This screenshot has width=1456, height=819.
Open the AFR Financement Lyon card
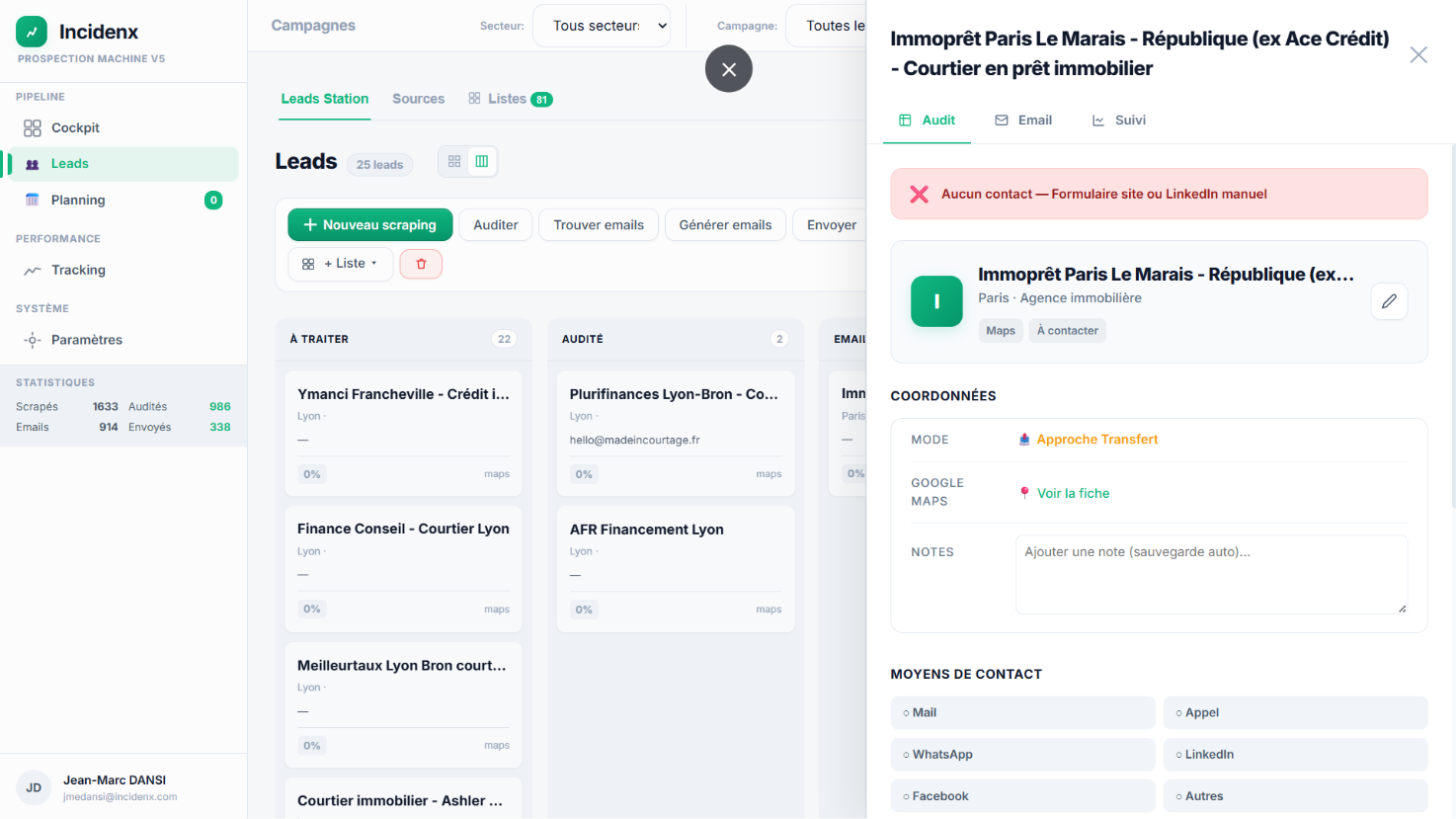pyautogui.click(x=676, y=569)
